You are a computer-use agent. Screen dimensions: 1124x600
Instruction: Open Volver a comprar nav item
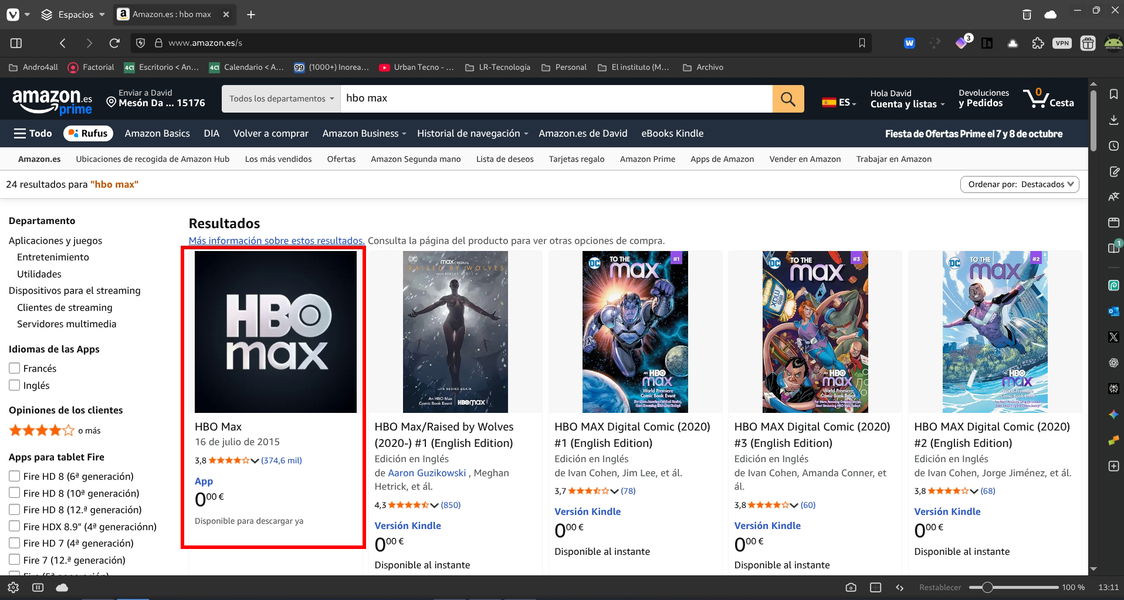click(x=271, y=133)
